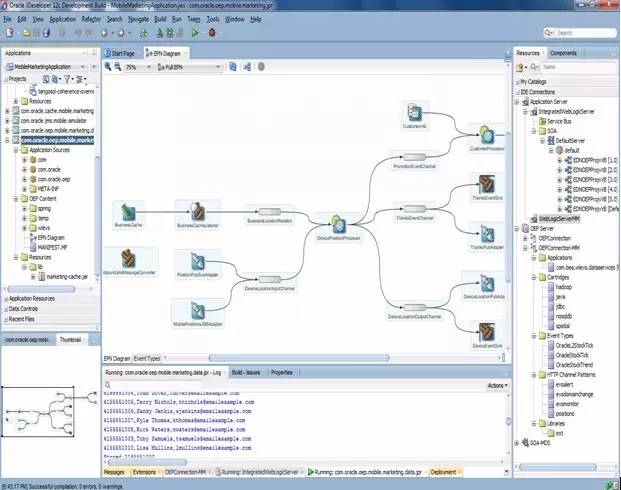621x490 pixels.
Task: Select marketing-cache.jar in project tree
Action: [63, 276]
